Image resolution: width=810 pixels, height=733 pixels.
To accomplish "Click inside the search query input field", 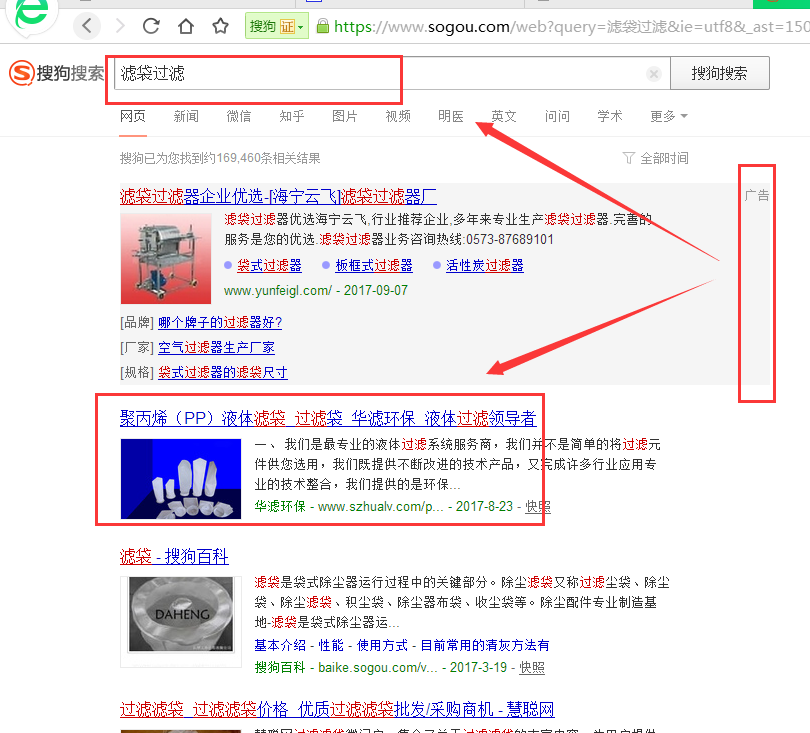I will pos(380,74).
